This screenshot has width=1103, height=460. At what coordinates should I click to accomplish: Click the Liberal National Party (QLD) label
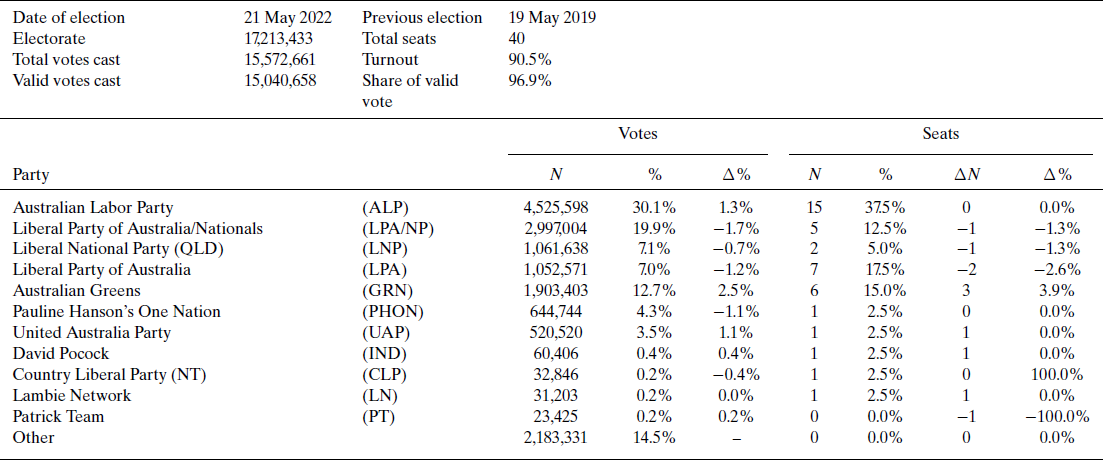pyautogui.click(x=118, y=249)
